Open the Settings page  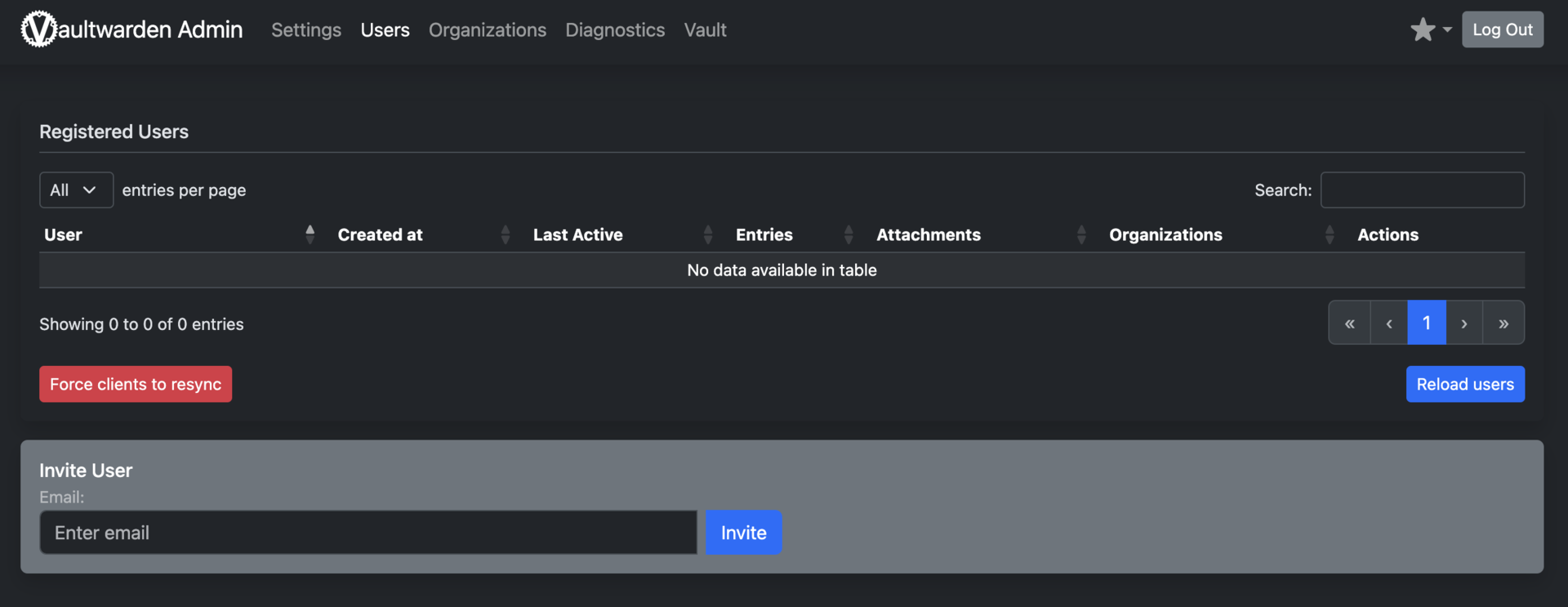coord(306,29)
